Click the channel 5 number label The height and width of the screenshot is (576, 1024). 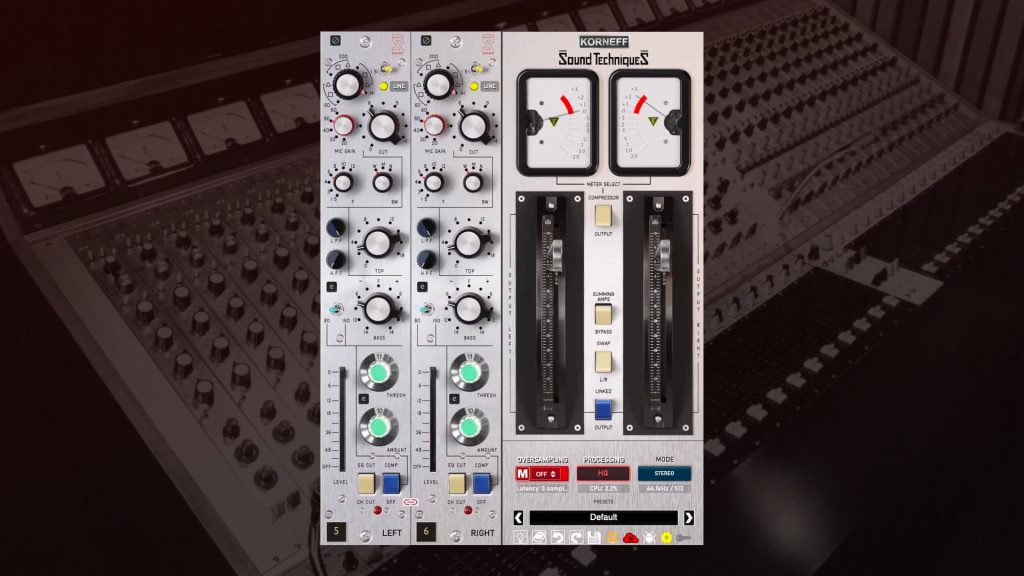pyautogui.click(x=336, y=532)
